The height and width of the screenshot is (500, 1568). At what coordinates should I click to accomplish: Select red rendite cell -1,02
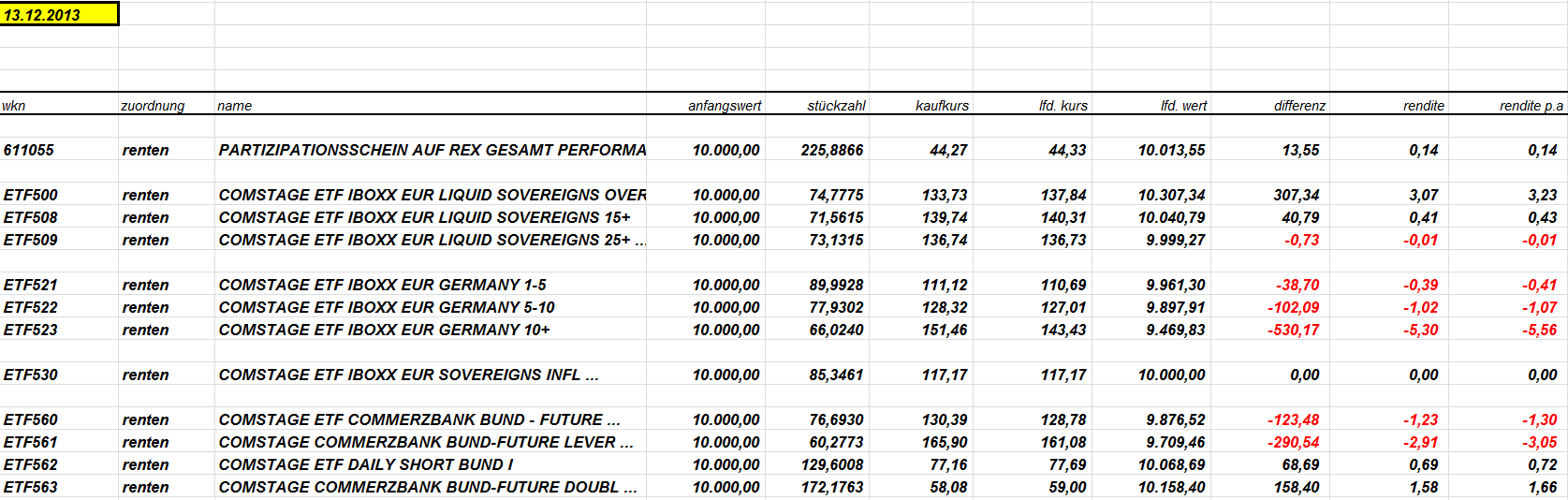[x=1389, y=306]
